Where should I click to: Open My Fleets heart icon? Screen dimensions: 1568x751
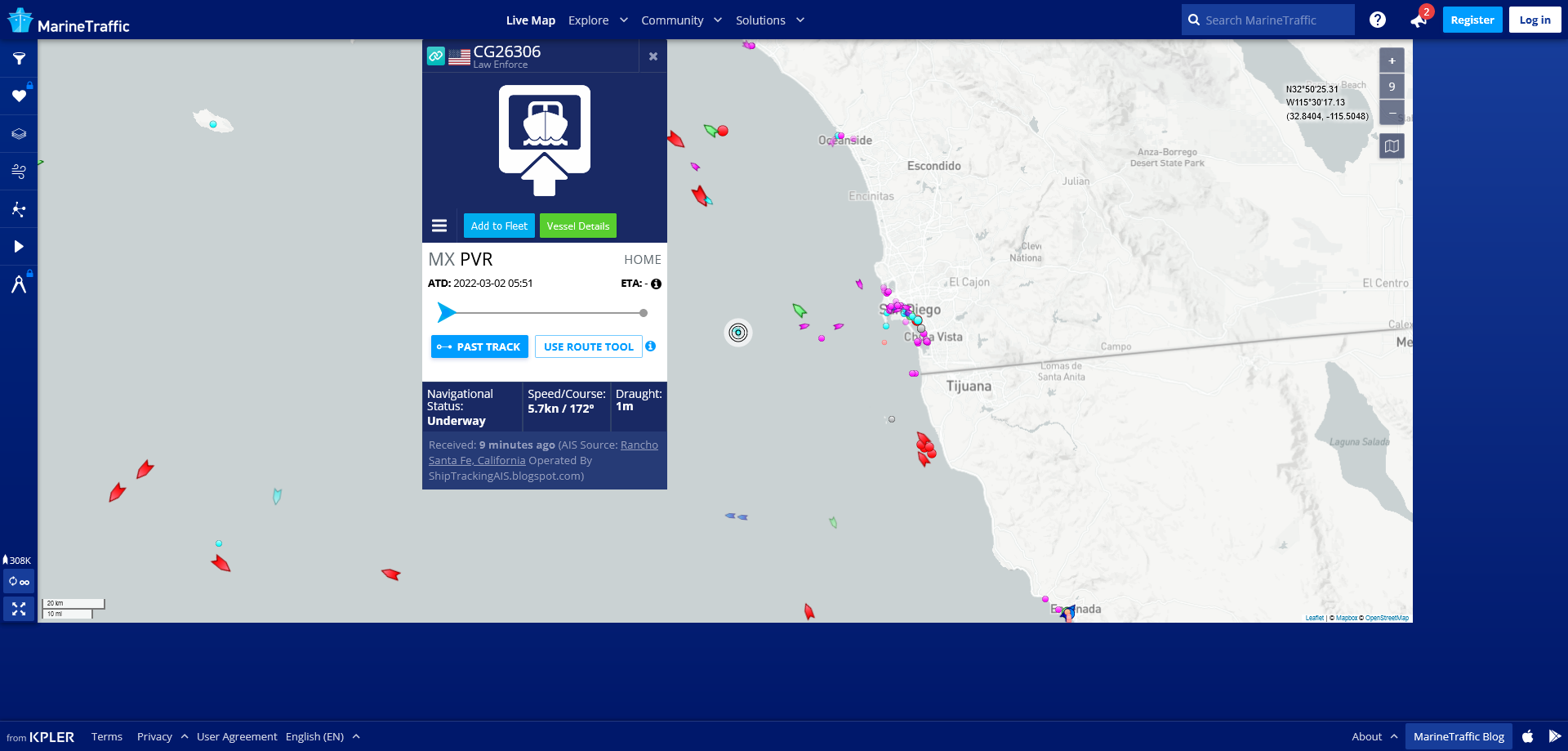[x=19, y=96]
